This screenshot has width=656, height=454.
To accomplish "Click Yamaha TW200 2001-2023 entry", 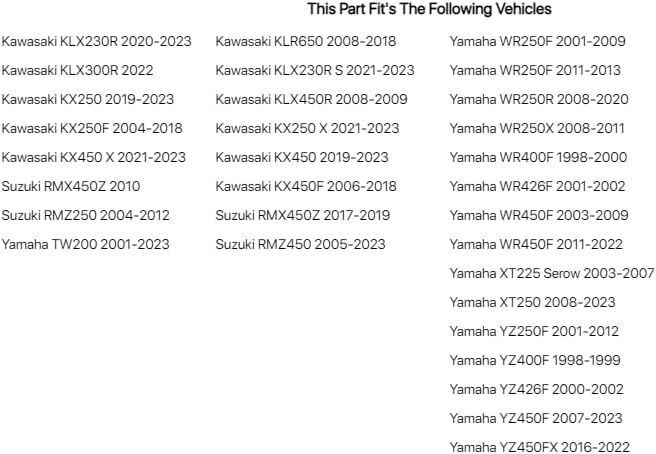I will 86,244.
